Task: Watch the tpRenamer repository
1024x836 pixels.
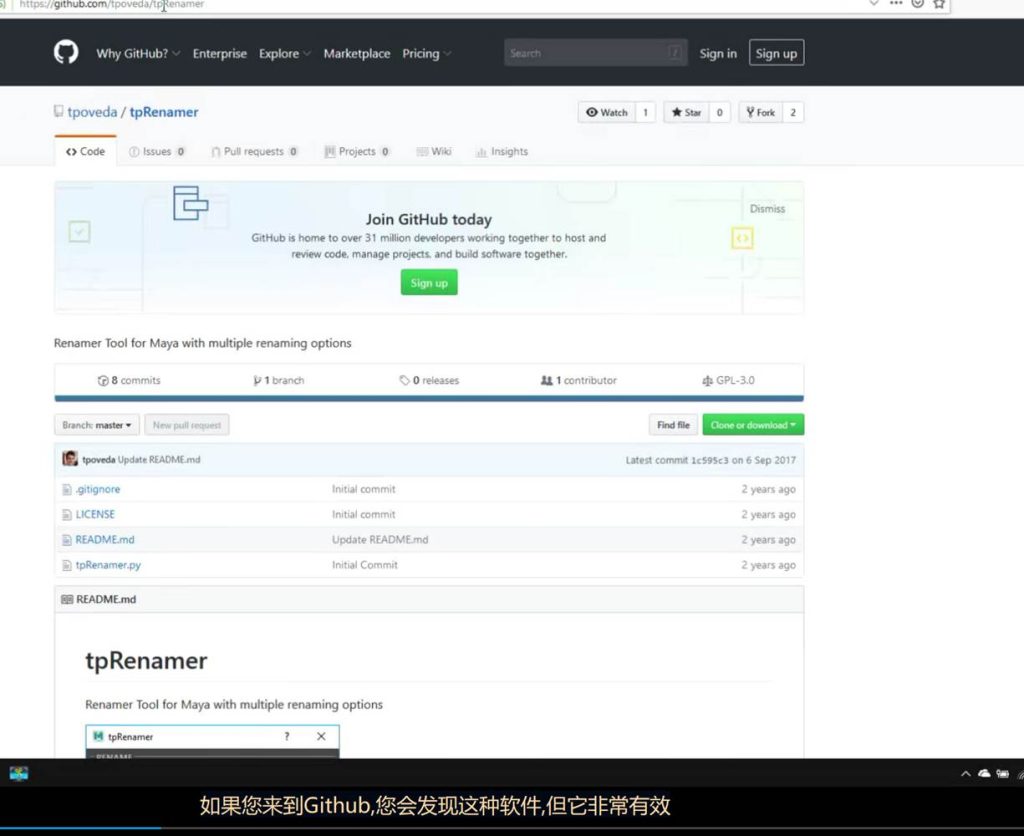Action: tap(607, 113)
